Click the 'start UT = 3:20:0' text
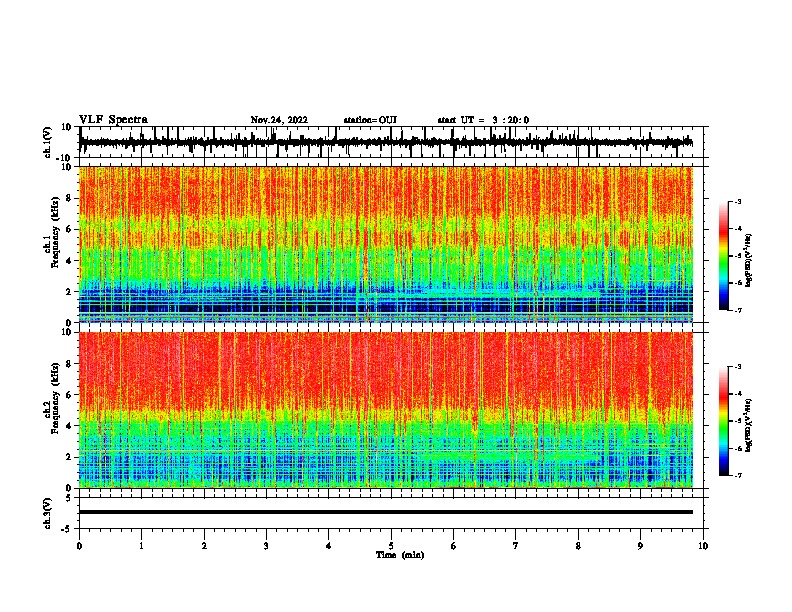The image size is (792, 612). click(483, 120)
